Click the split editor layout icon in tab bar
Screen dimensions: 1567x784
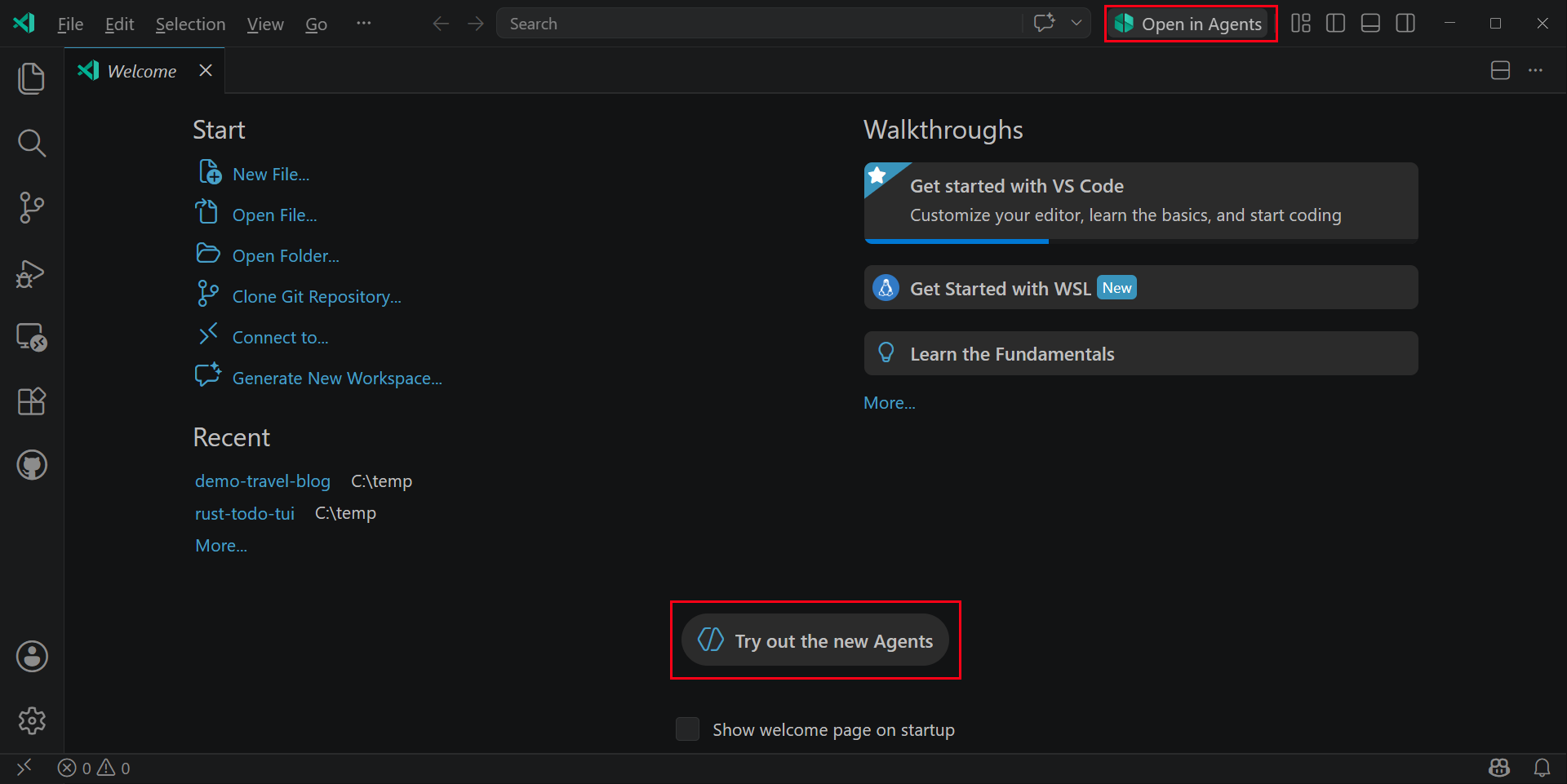(1500, 70)
